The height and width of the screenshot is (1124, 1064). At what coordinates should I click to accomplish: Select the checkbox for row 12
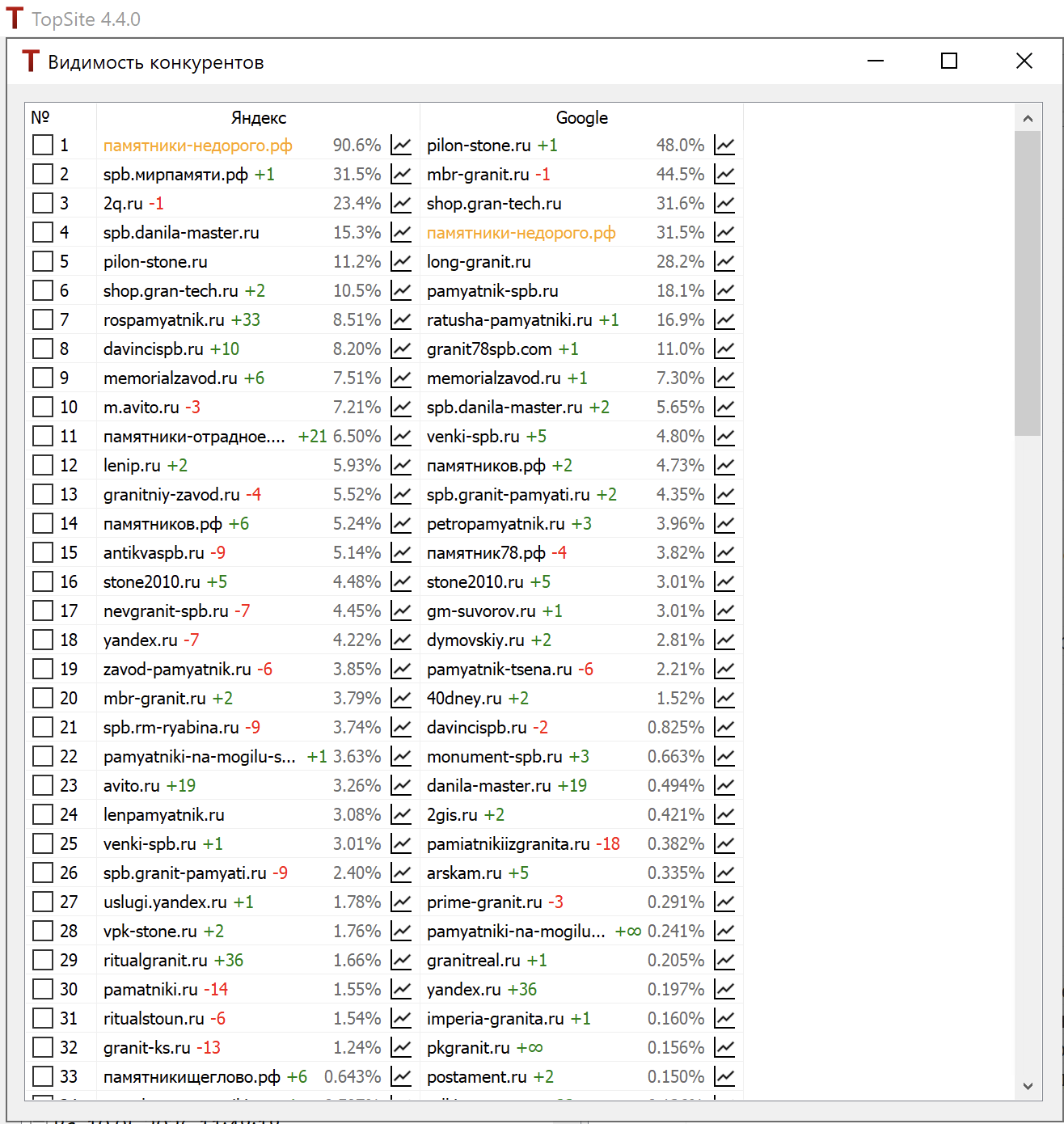[43, 466]
